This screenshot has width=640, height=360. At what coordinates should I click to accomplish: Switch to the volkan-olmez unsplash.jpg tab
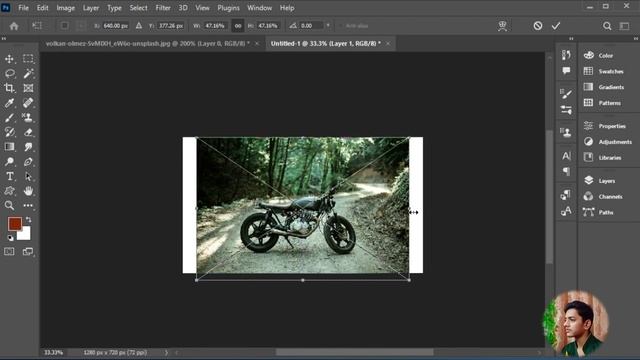[x=148, y=44]
